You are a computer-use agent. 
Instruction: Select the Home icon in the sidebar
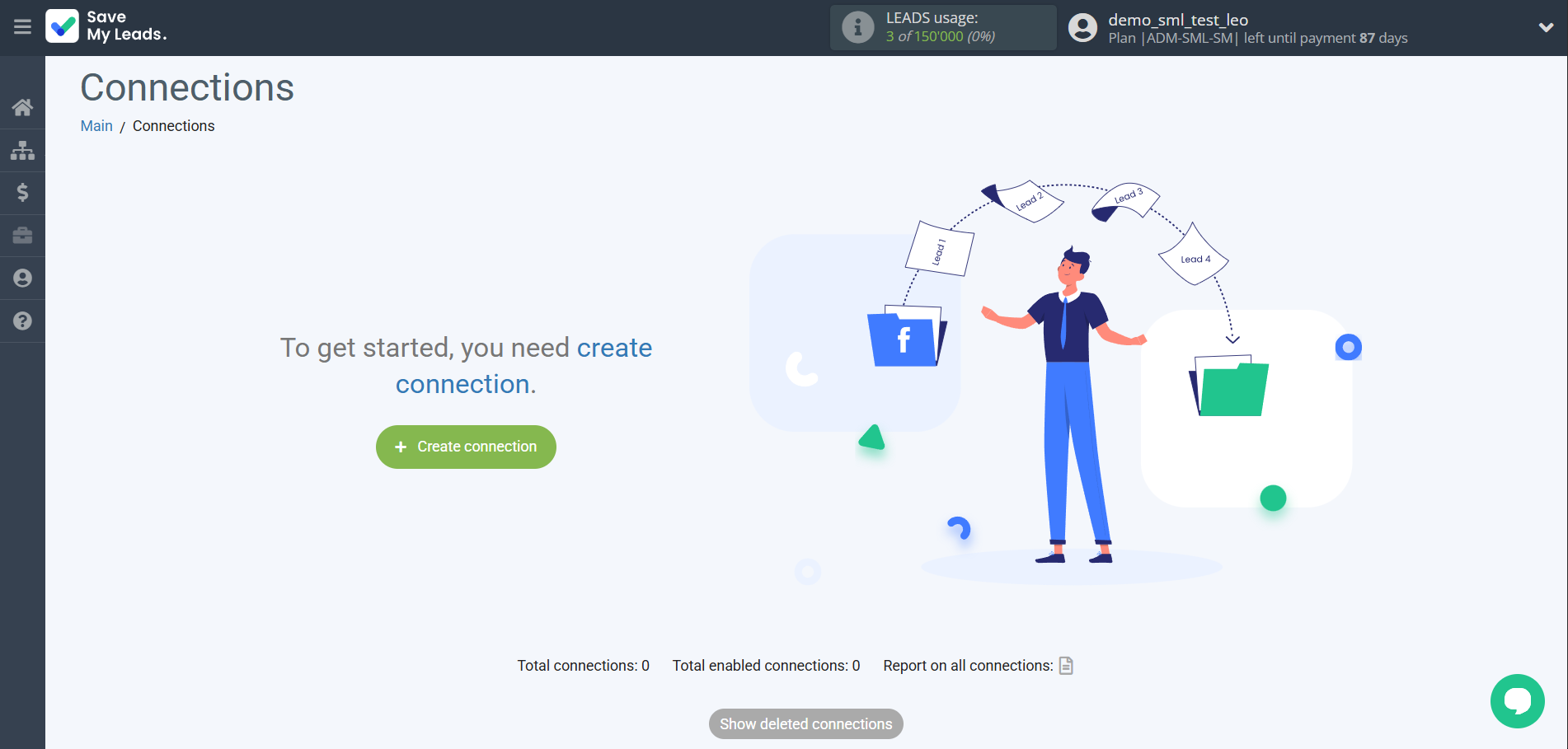pos(22,107)
